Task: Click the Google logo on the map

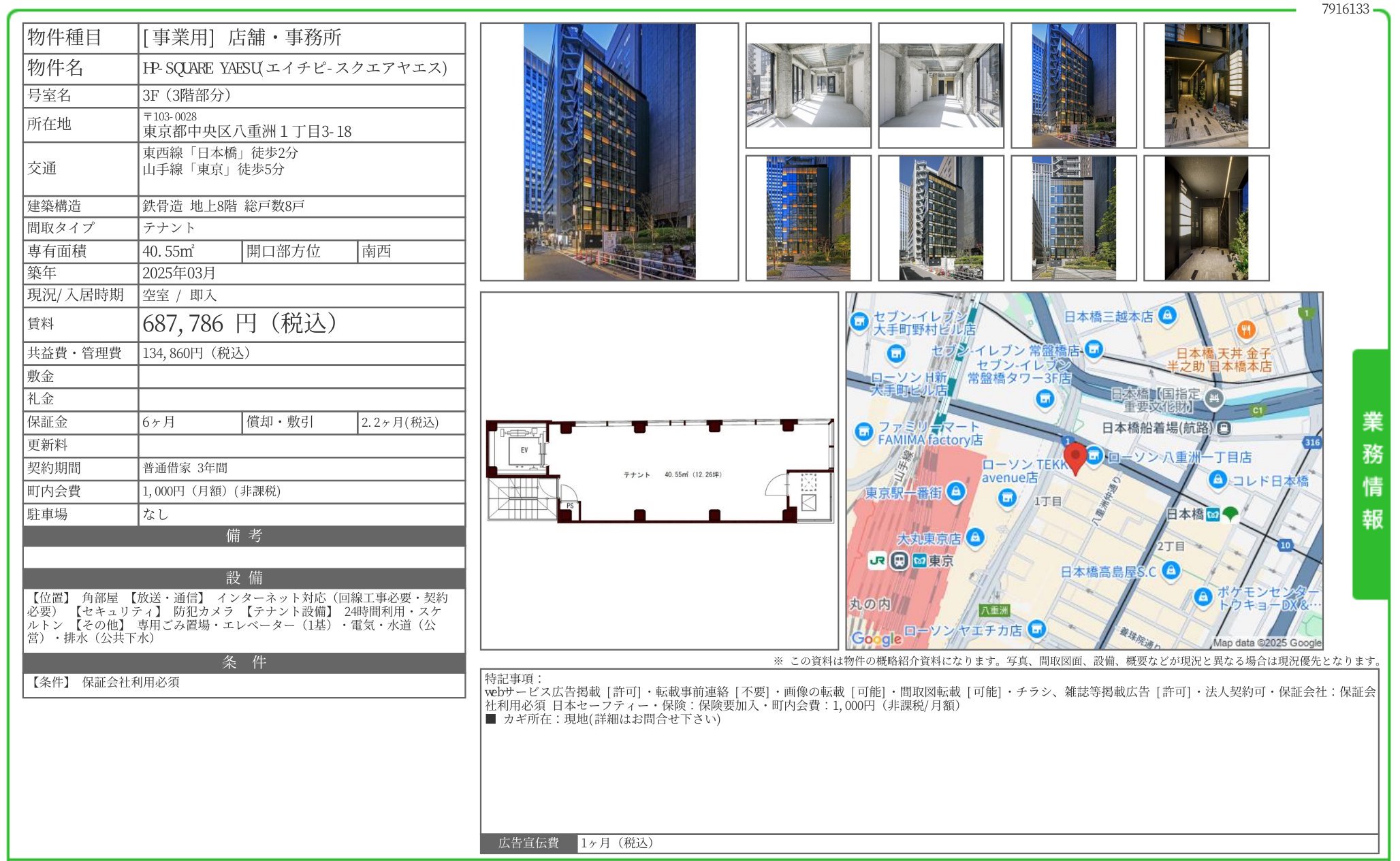Action: point(876,638)
